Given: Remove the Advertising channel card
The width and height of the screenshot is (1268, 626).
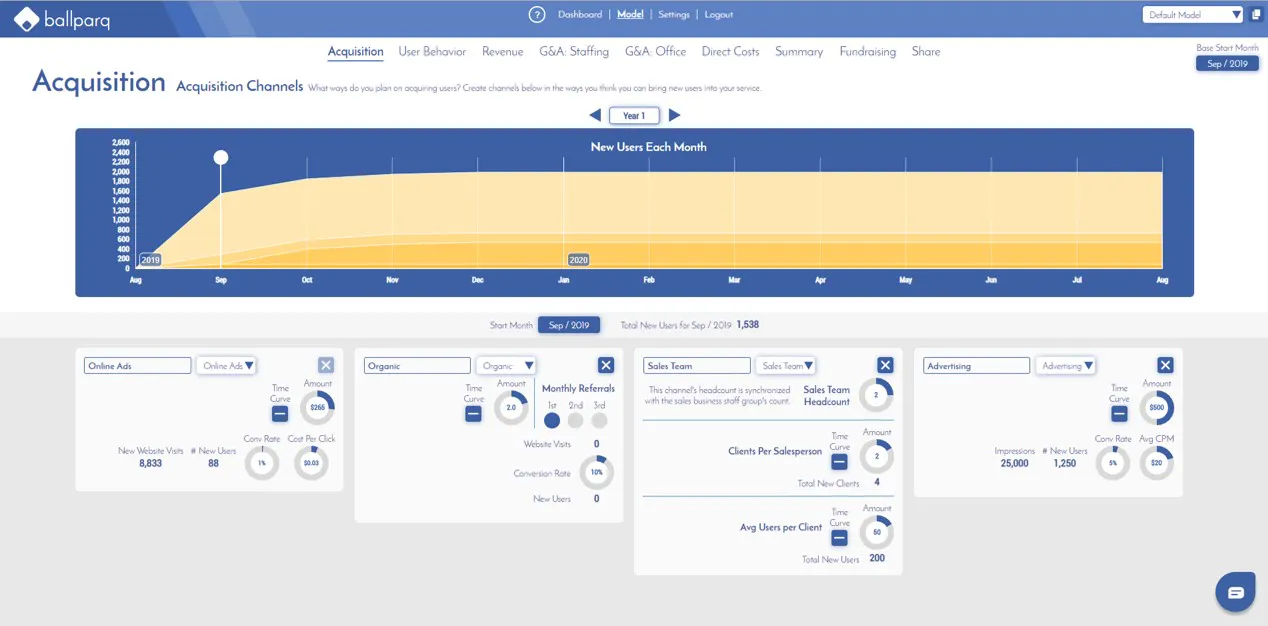Looking at the screenshot, I should 1165,366.
